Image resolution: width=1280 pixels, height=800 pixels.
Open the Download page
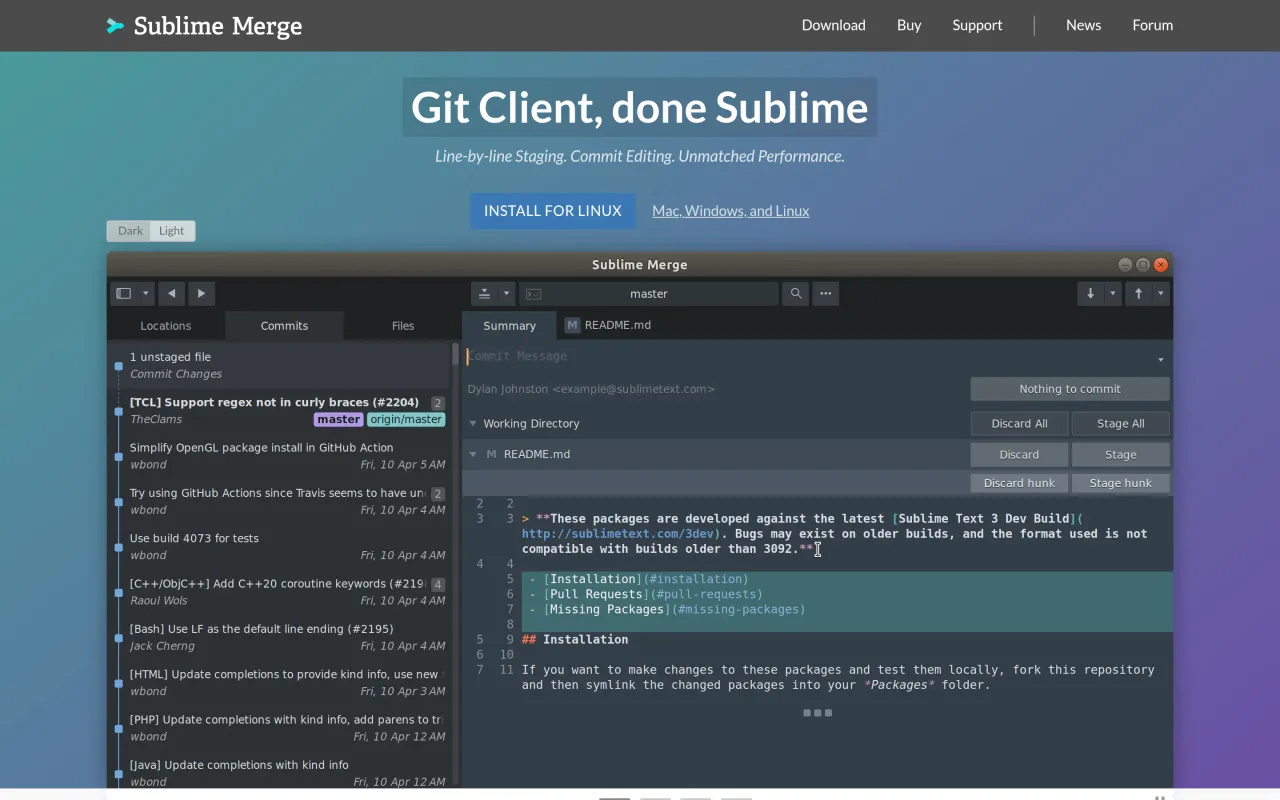833,25
